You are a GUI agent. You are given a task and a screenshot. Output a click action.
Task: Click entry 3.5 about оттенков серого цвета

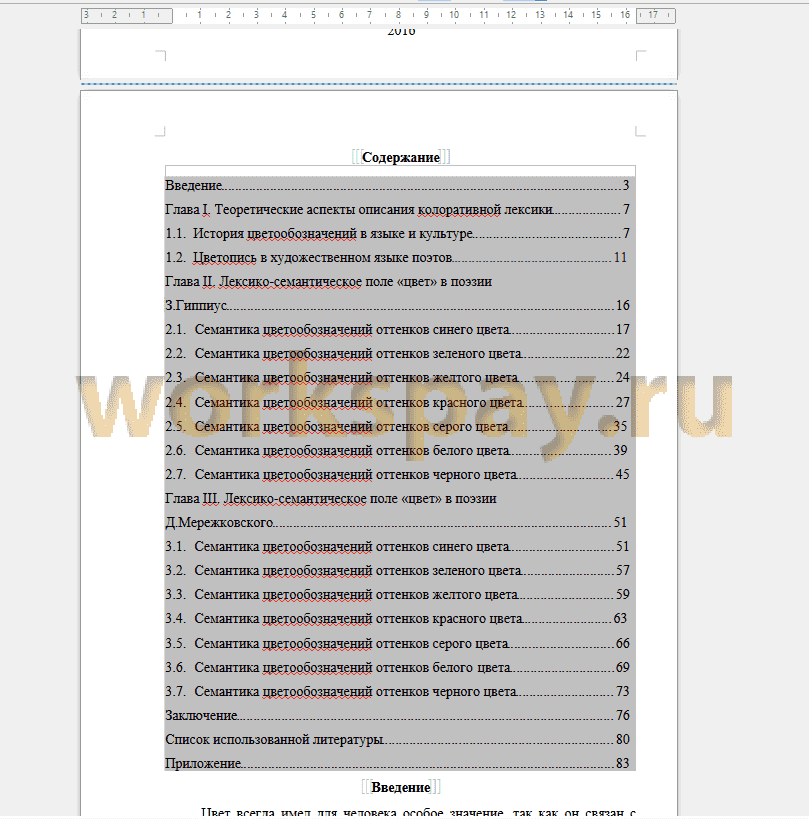pyautogui.click(x=397, y=644)
